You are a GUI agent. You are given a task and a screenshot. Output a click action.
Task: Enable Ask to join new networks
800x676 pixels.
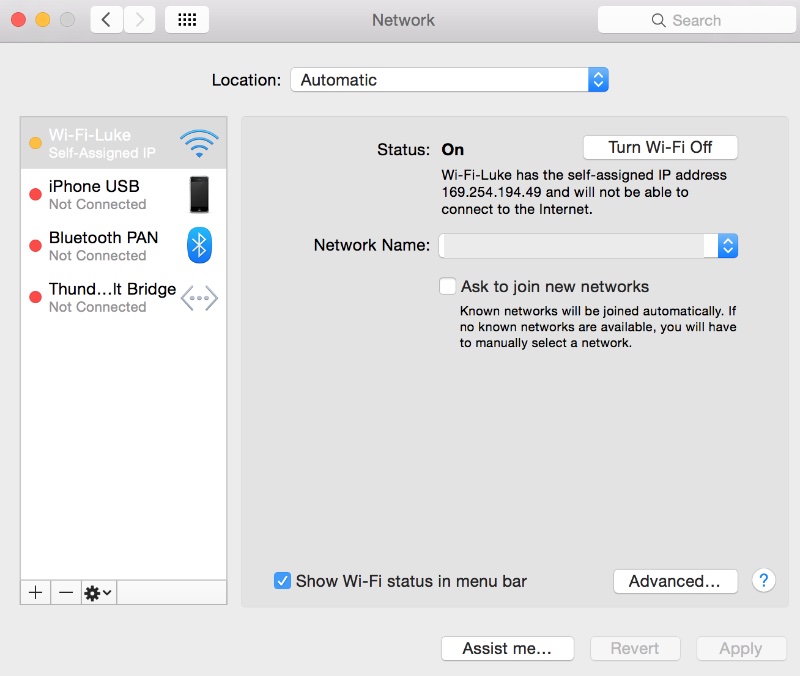tap(447, 285)
